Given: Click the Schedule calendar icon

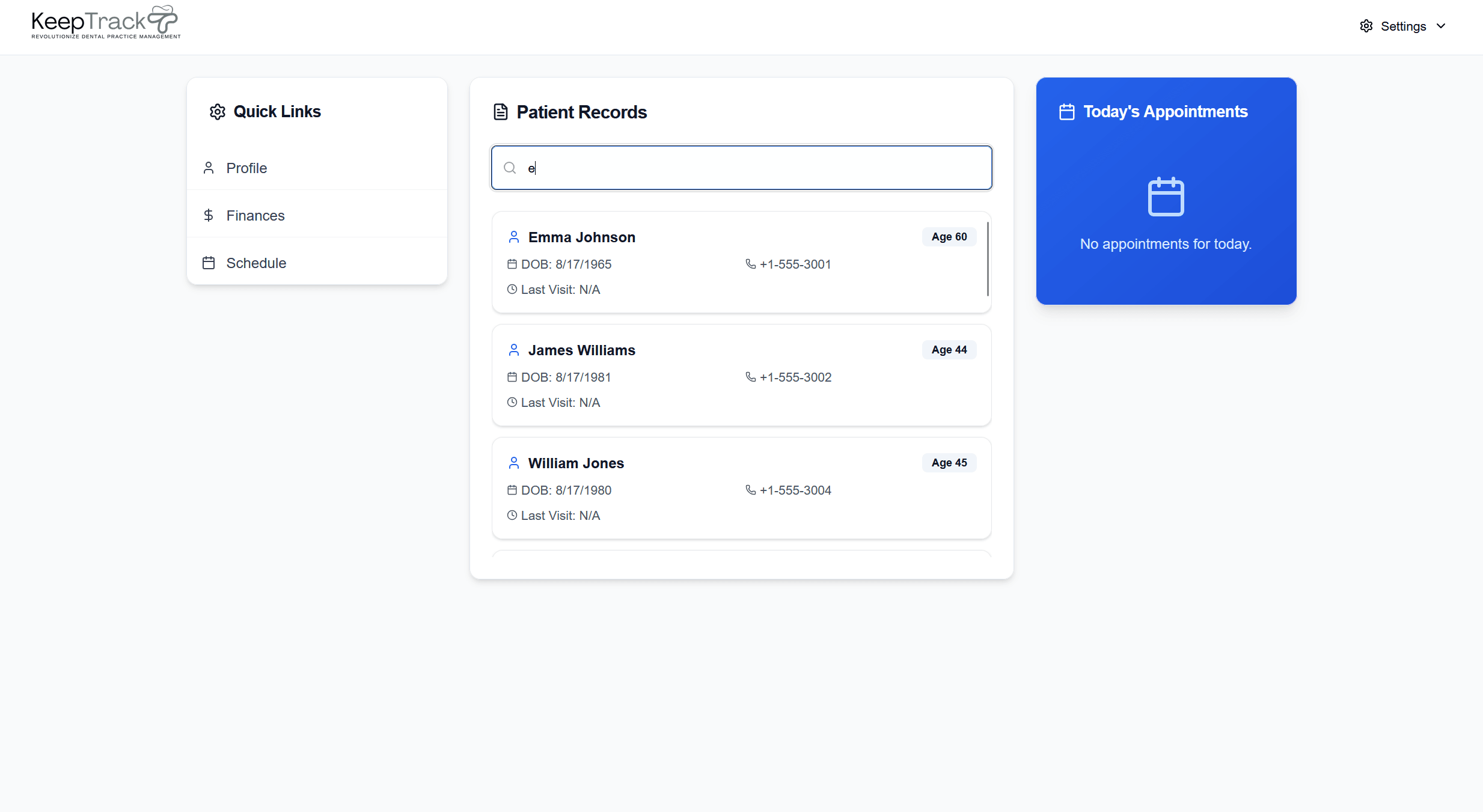Looking at the screenshot, I should 209,263.
